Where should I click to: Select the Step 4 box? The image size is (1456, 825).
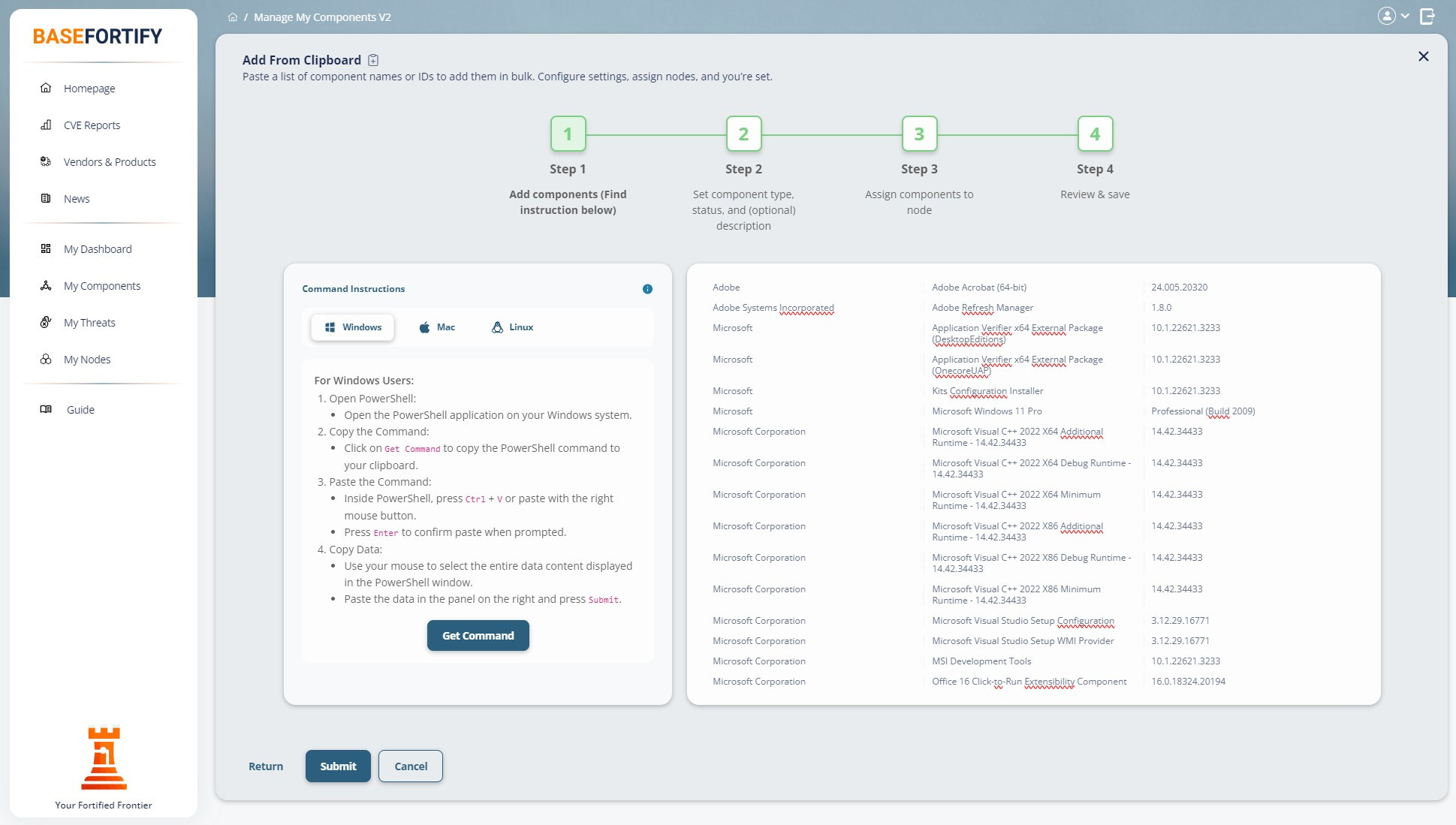point(1095,134)
